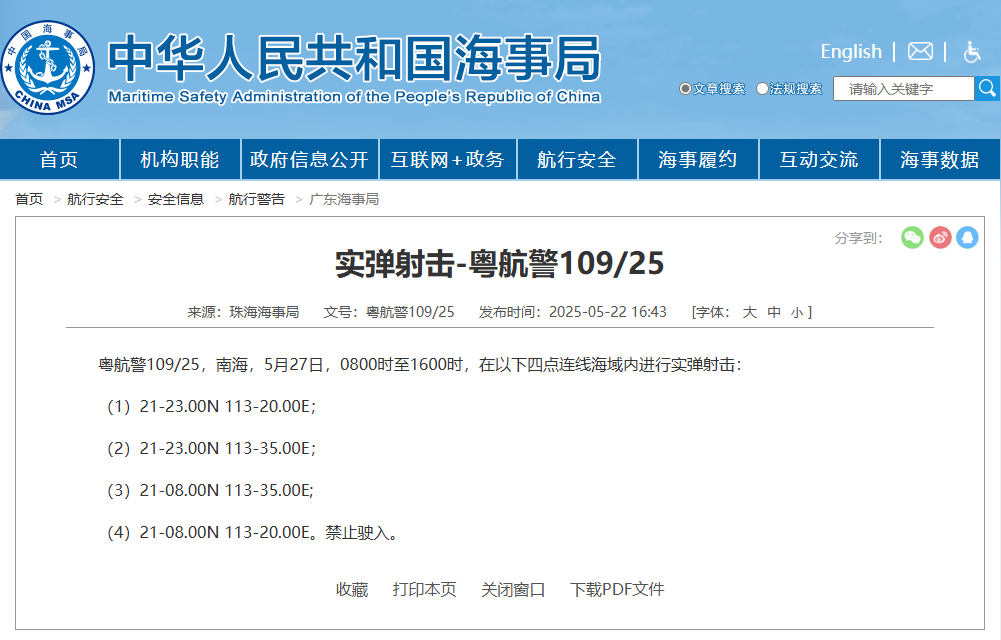Image resolution: width=1001 pixels, height=640 pixels.
Task: Switch to English version
Action: (851, 51)
